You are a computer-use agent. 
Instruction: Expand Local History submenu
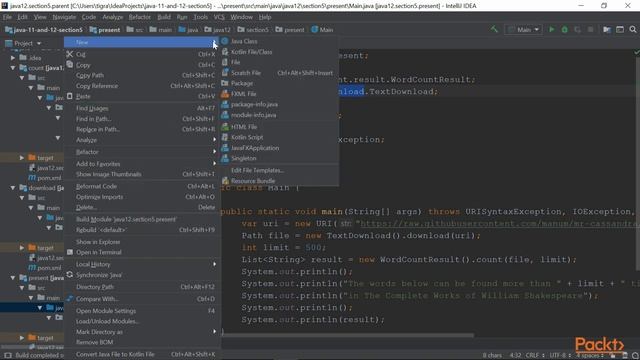[142, 264]
